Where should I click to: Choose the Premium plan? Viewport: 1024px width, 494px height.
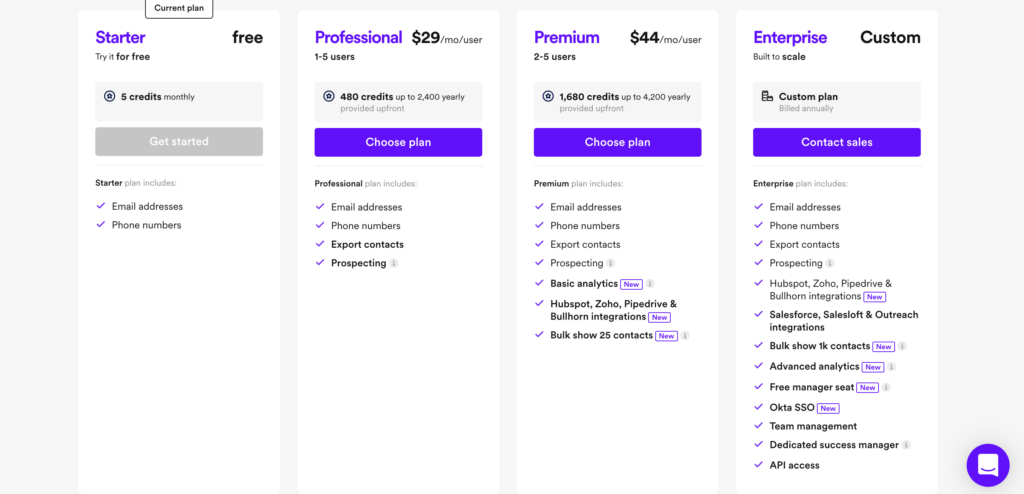tap(618, 142)
